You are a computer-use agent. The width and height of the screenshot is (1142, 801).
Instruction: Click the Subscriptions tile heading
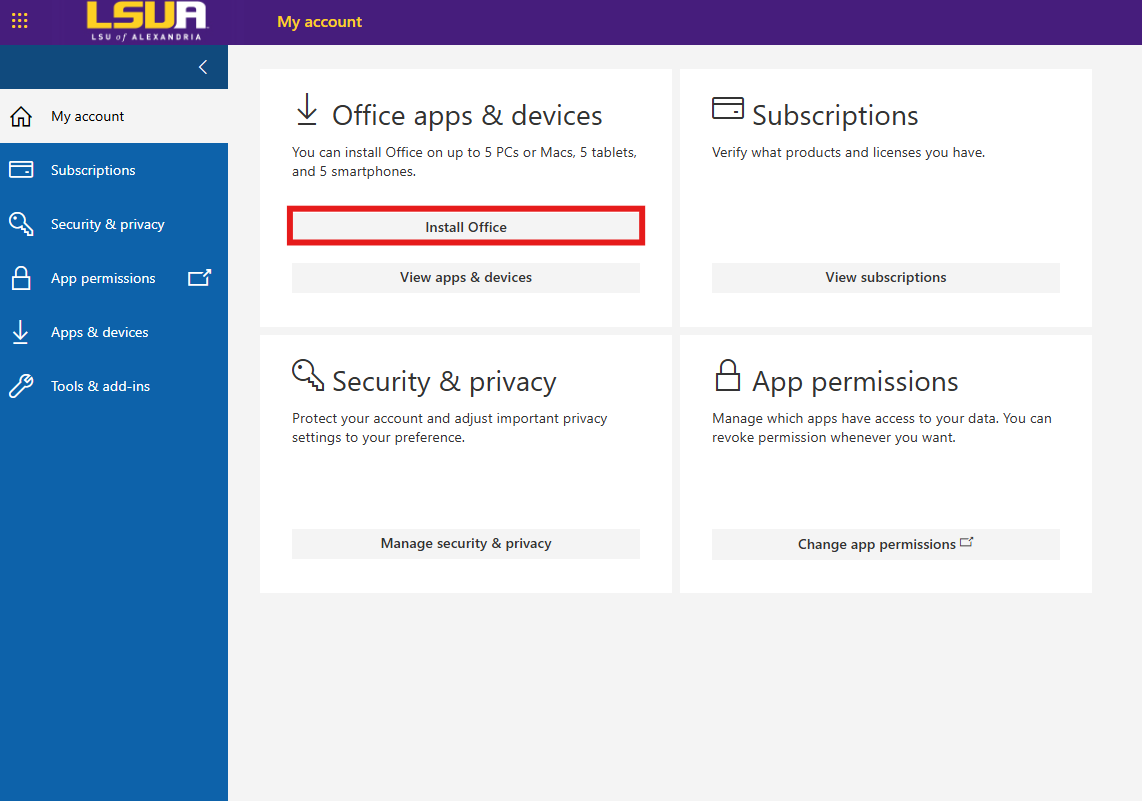(835, 116)
